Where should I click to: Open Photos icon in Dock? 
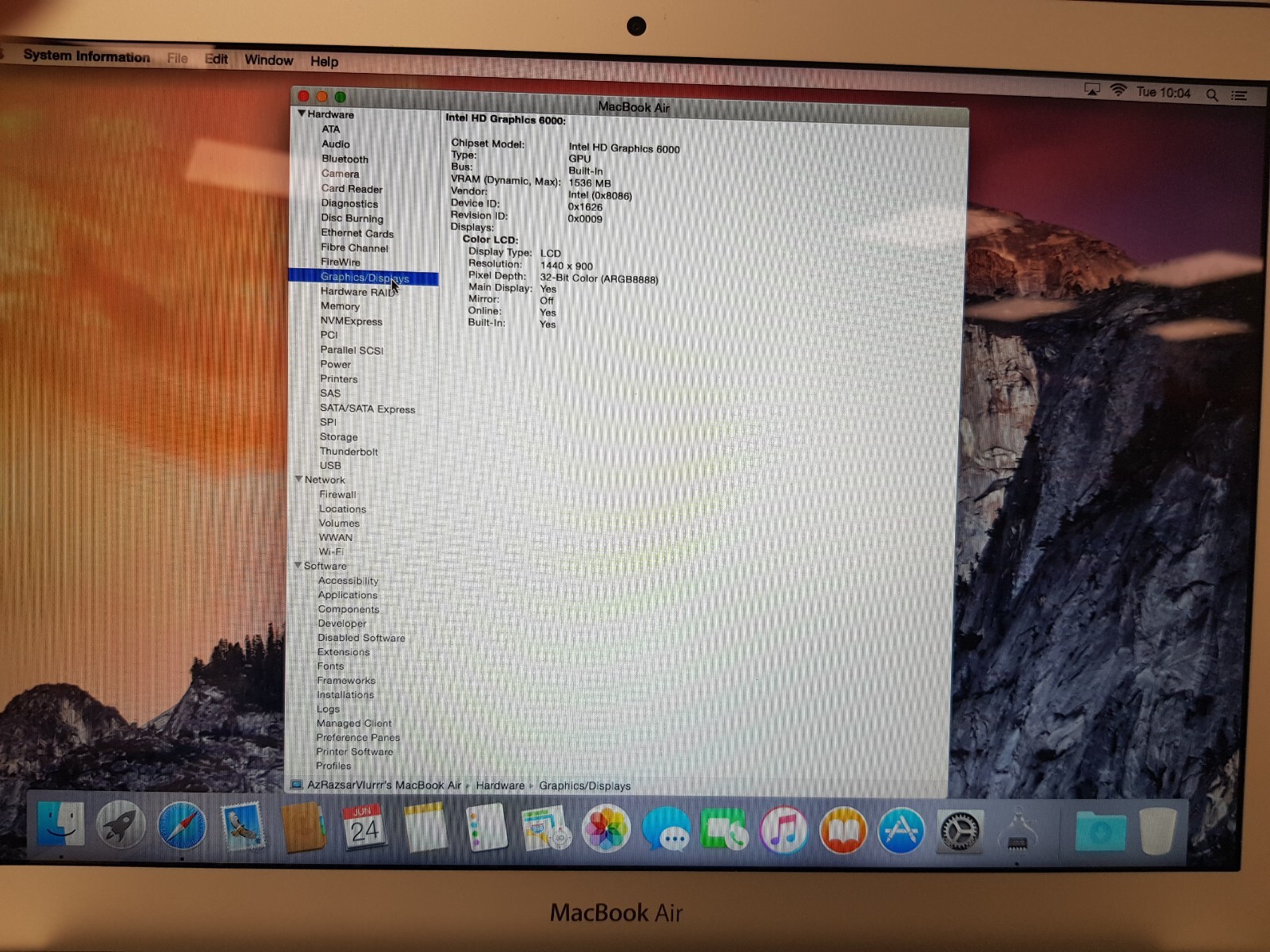point(606,829)
